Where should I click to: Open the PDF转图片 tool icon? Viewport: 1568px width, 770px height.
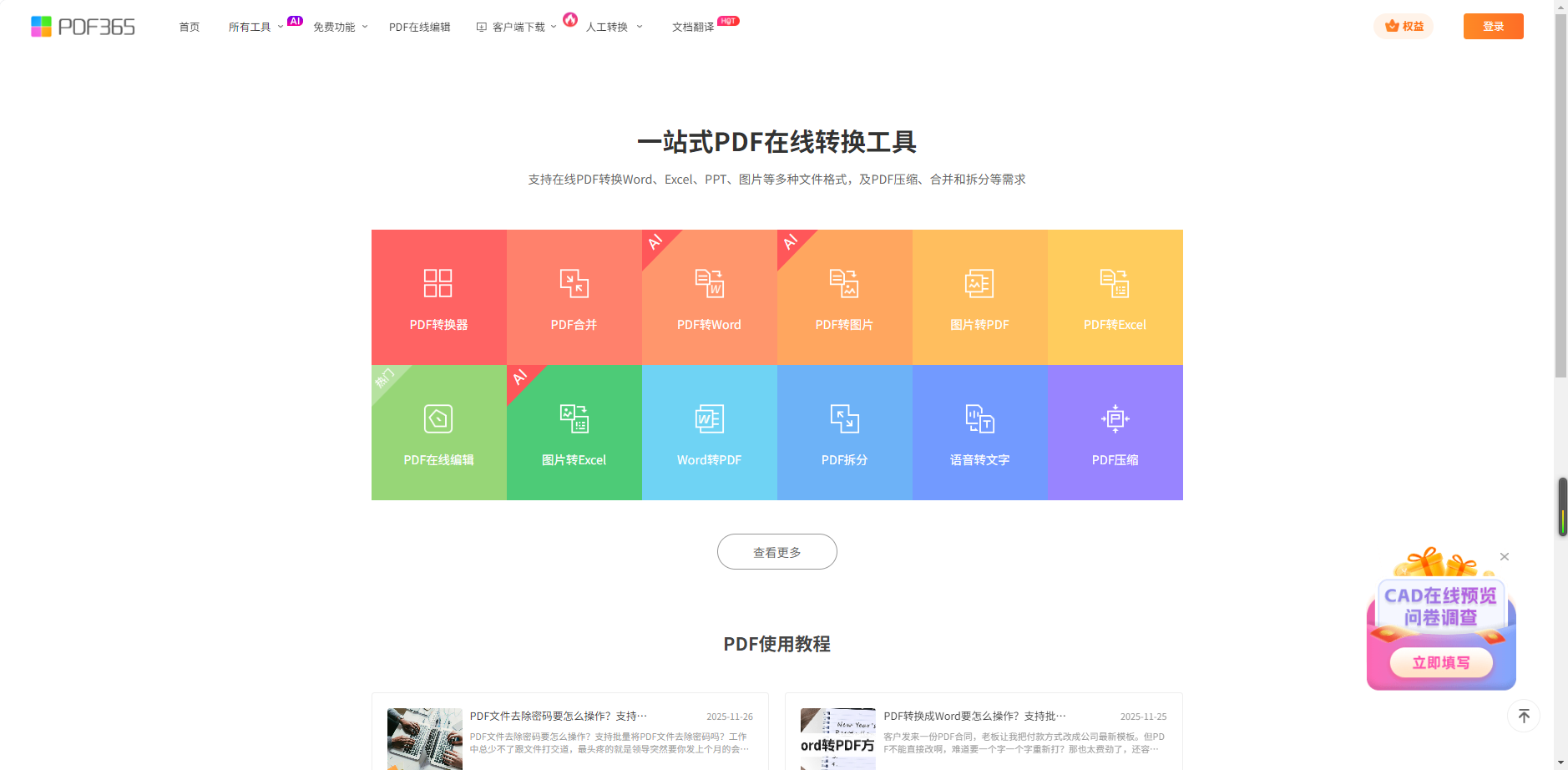coord(844,283)
